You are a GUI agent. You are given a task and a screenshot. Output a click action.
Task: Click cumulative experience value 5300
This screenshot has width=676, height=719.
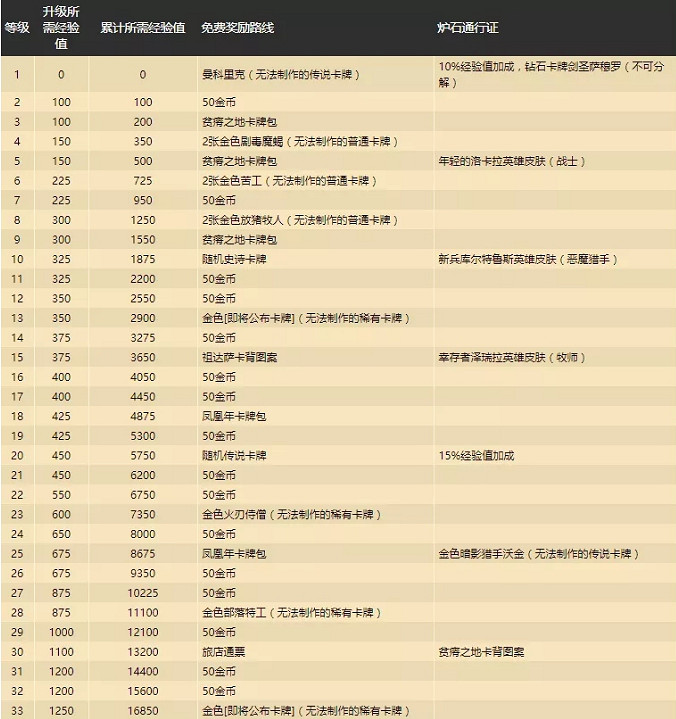(143, 436)
